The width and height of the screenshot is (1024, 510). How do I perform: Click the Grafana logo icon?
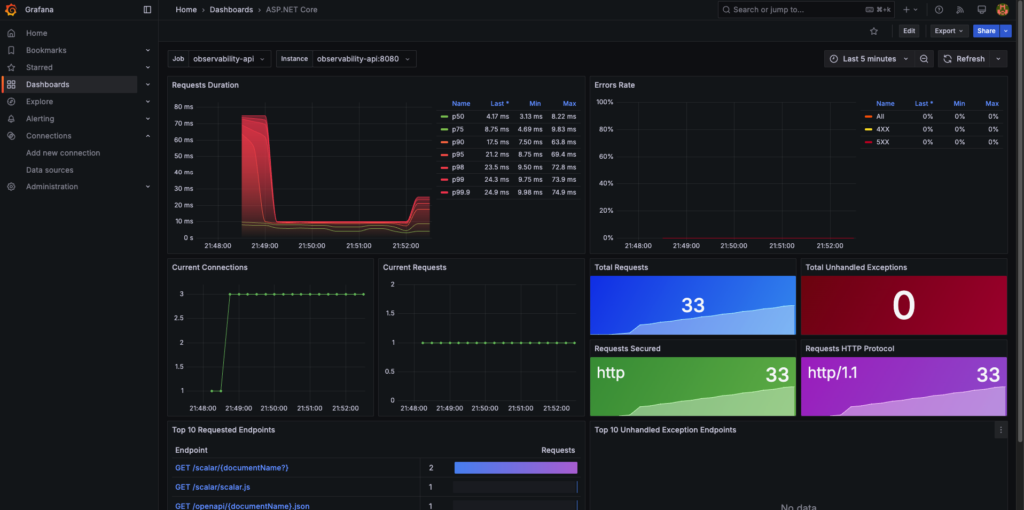click(x=10, y=10)
